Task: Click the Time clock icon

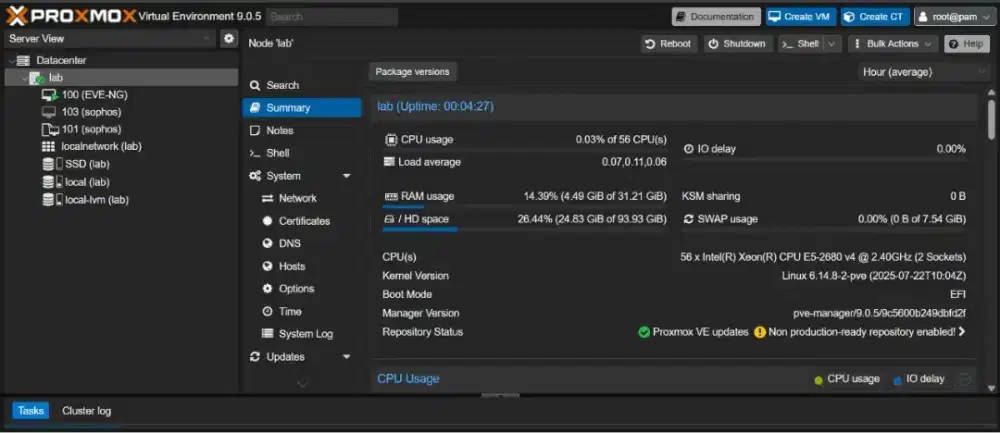Action: (267, 312)
